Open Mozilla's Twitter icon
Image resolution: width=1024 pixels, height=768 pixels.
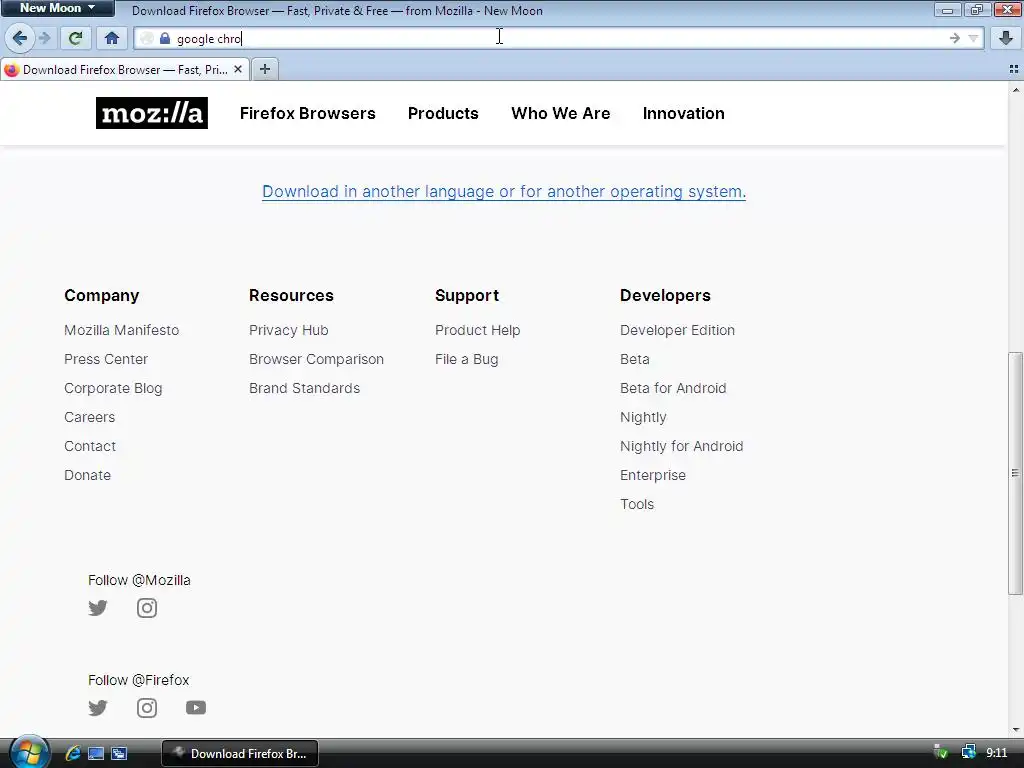tap(98, 608)
